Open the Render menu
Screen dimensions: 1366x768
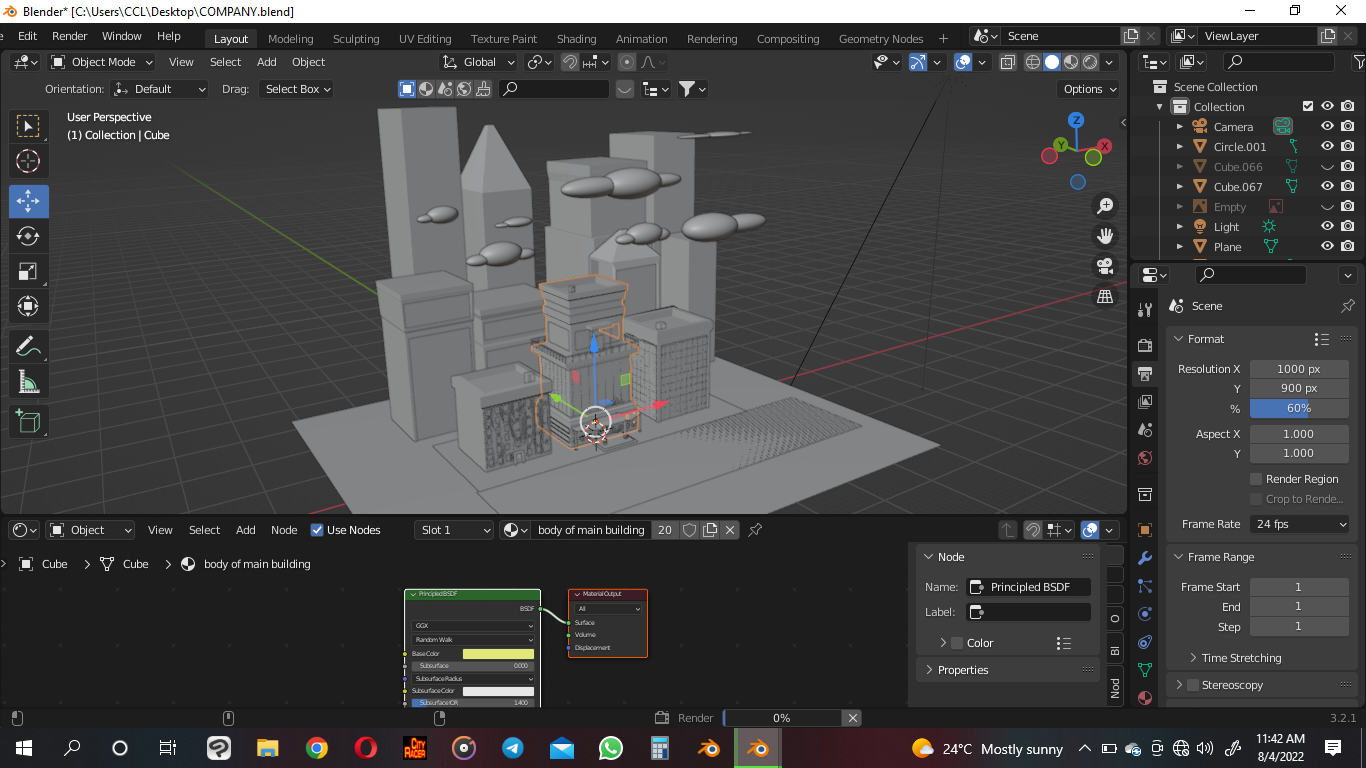coord(69,36)
